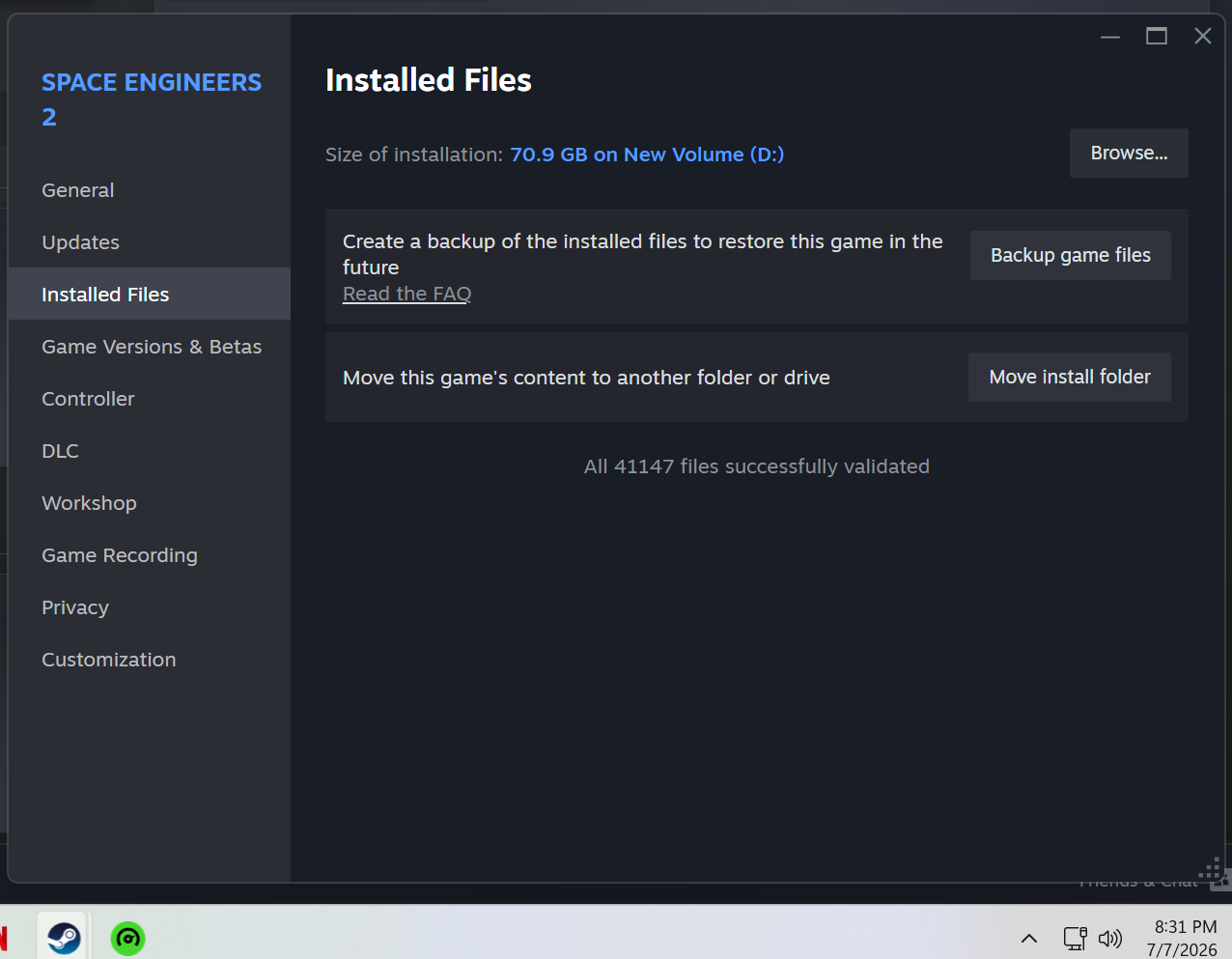
Task: Maximize the properties window
Action: 1157,37
